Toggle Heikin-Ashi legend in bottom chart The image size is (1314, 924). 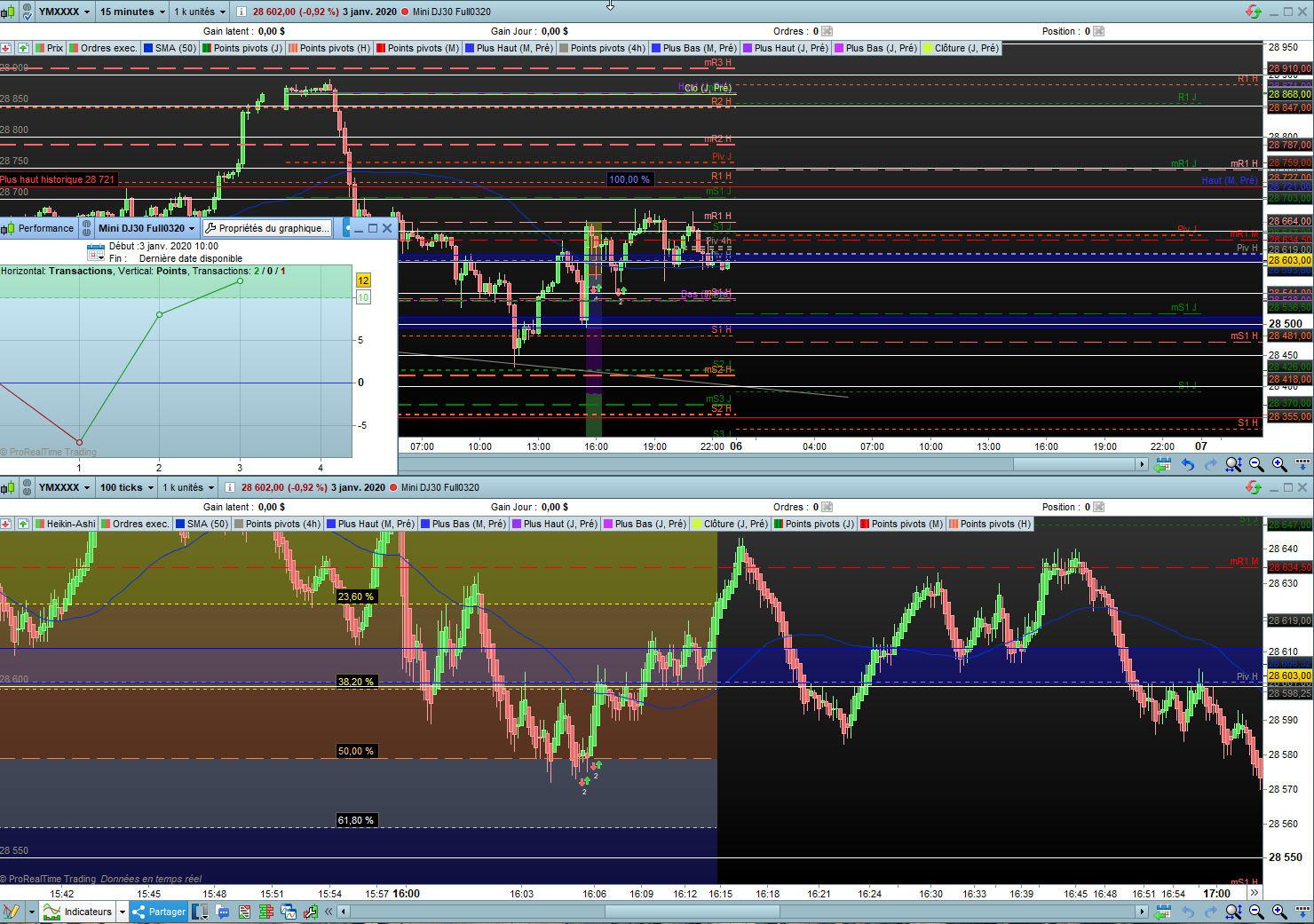[x=65, y=524]
